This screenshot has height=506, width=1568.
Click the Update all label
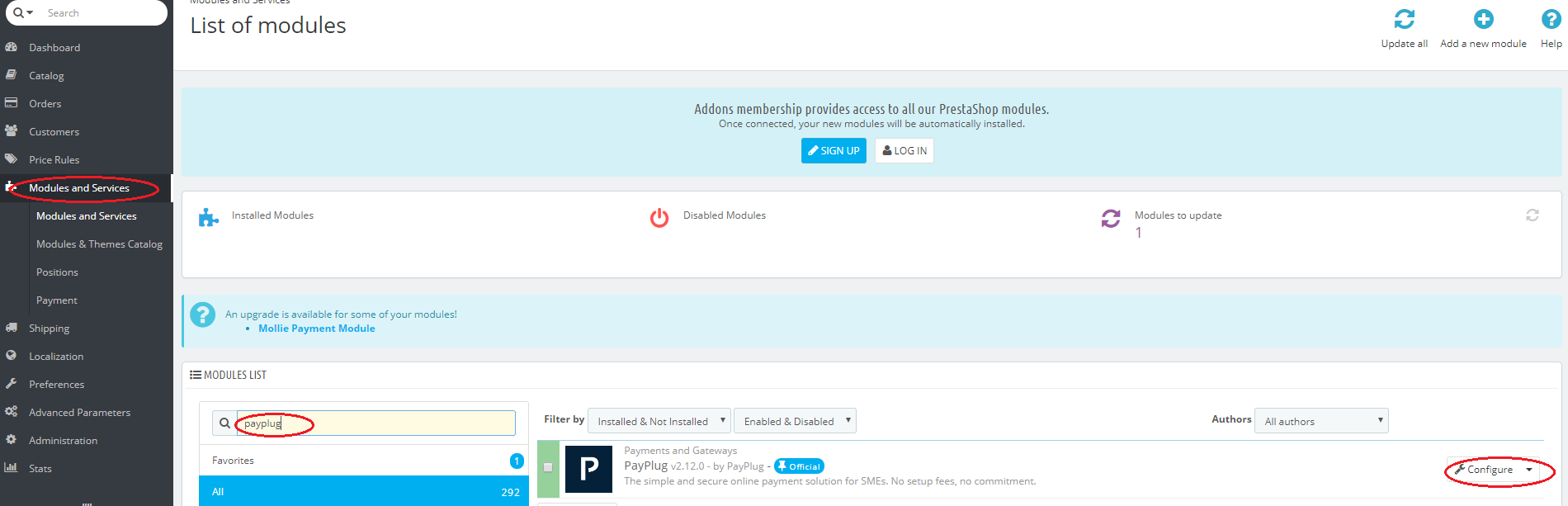(1405, 44)
